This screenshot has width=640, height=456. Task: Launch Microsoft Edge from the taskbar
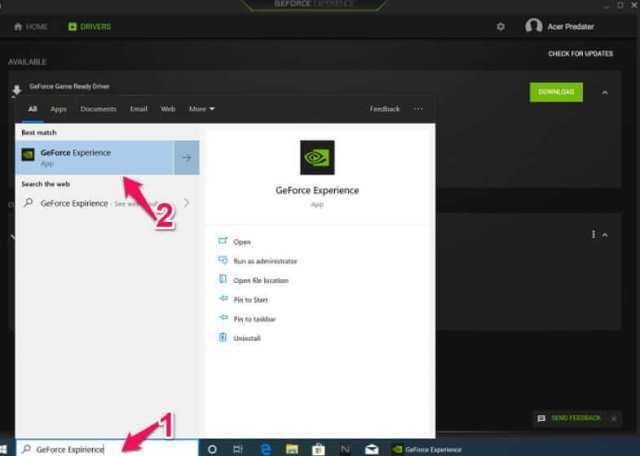[266, 449]
